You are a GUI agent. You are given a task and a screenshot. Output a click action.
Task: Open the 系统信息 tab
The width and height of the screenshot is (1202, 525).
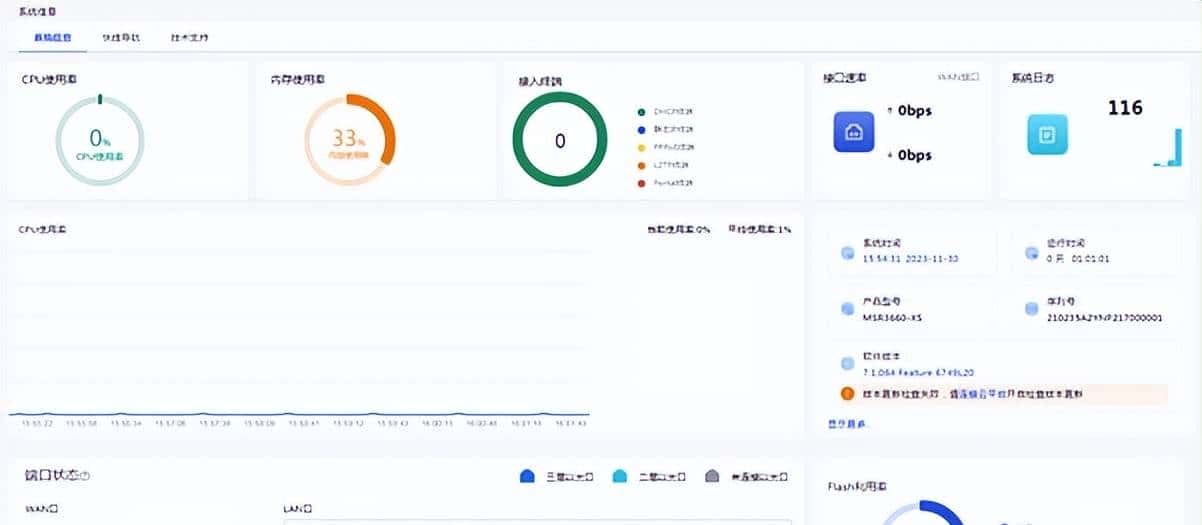pyautogui.click(x=52, y=37)
